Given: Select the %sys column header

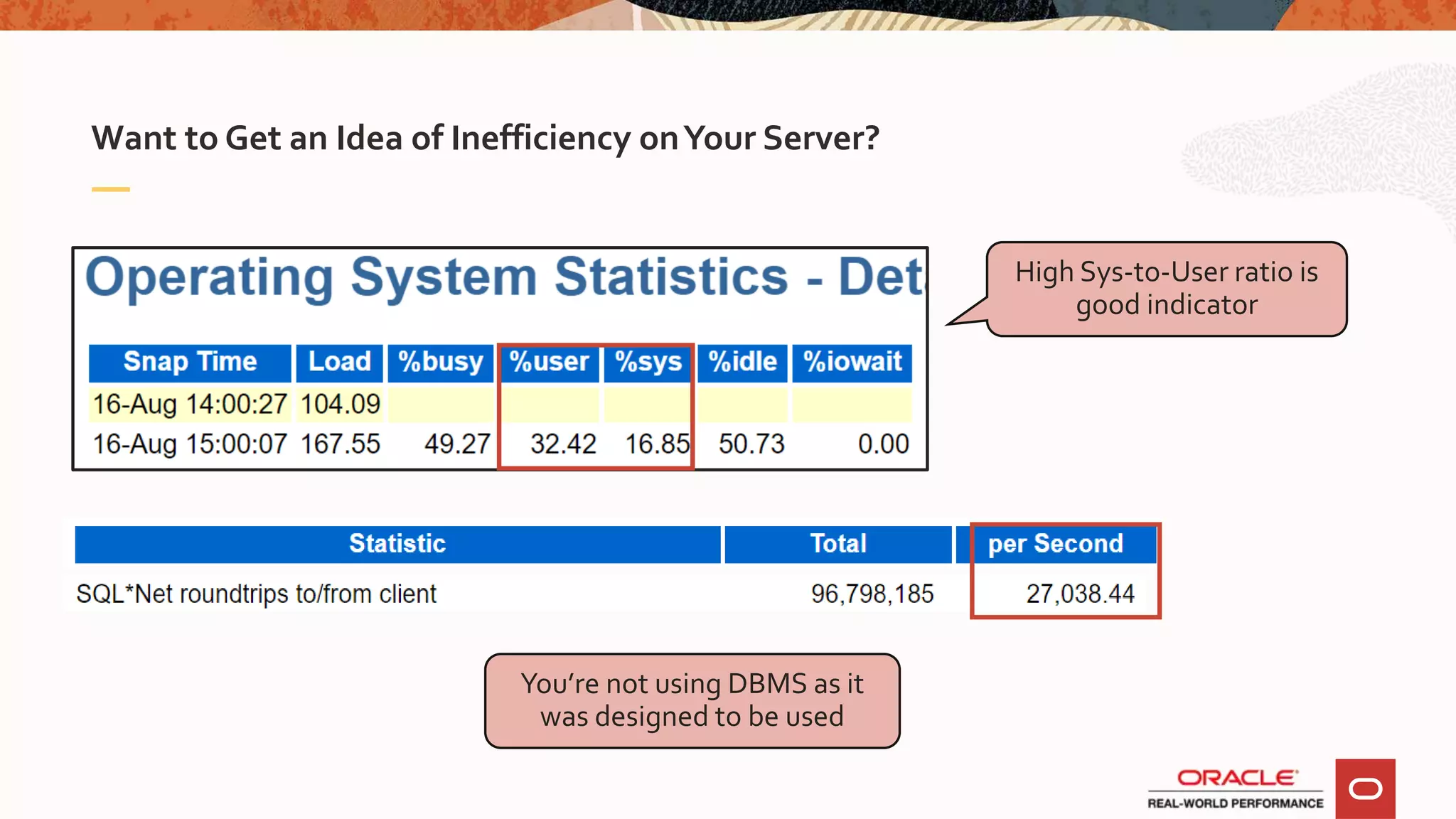Looking at the screenshot, I should click(x=648, y=363).
